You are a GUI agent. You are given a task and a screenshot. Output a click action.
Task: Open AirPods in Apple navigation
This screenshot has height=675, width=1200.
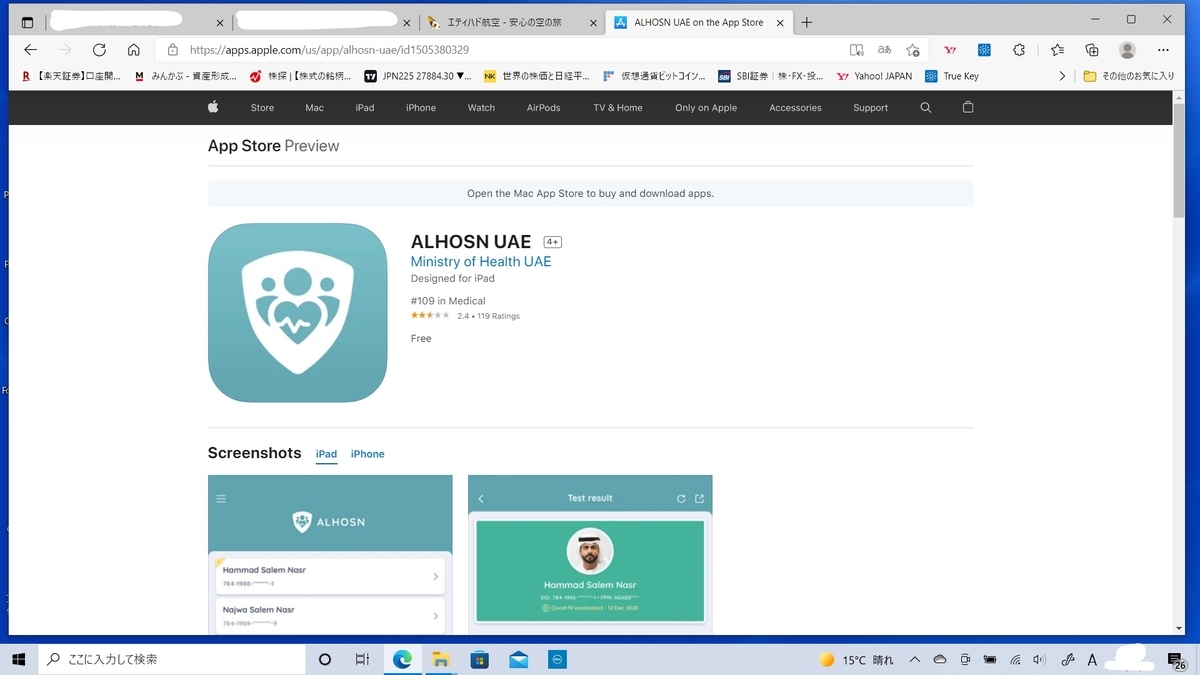click(544, 108)
